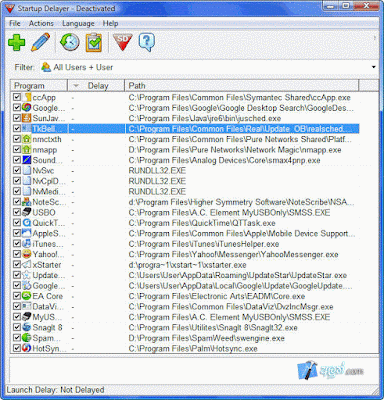Click the SunJava row icon

(x=27, y=118)
